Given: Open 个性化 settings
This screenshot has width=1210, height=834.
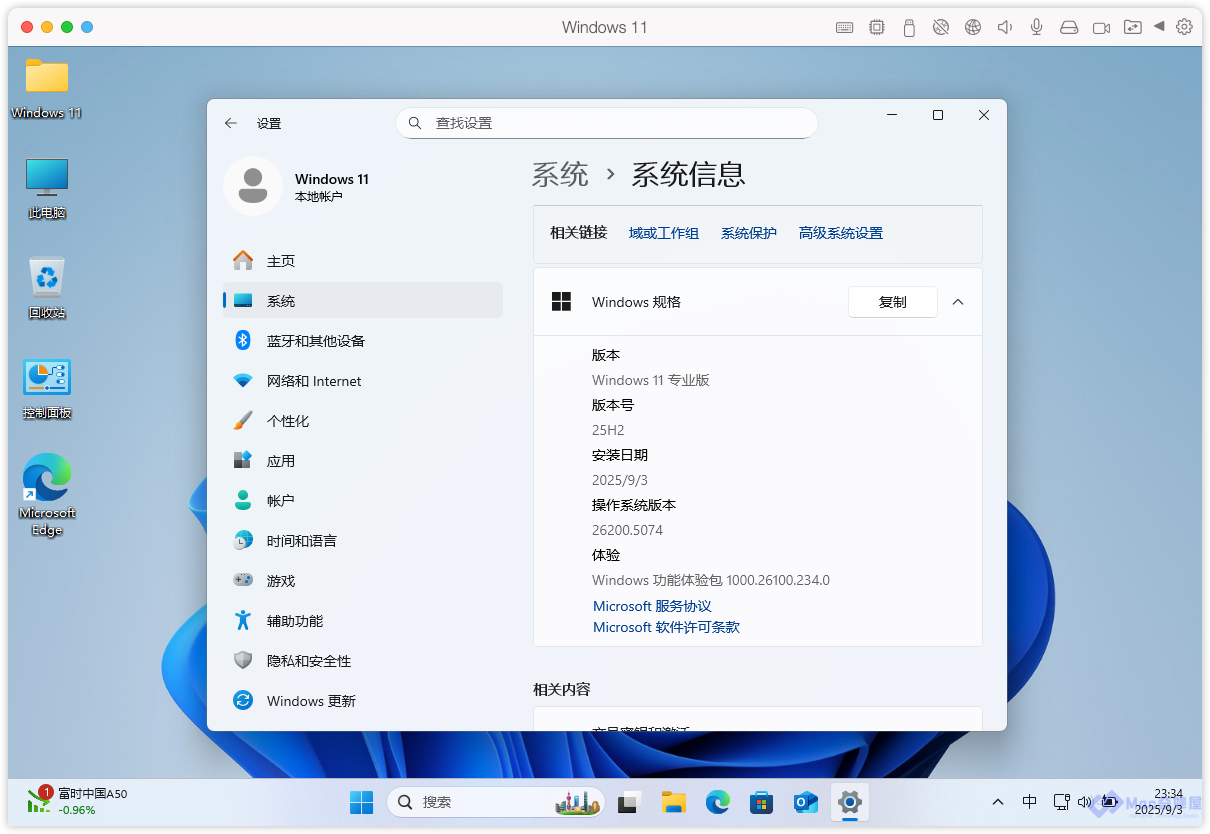Looking at the screenshot, I should pyautogui.click(x=363, y=421).
